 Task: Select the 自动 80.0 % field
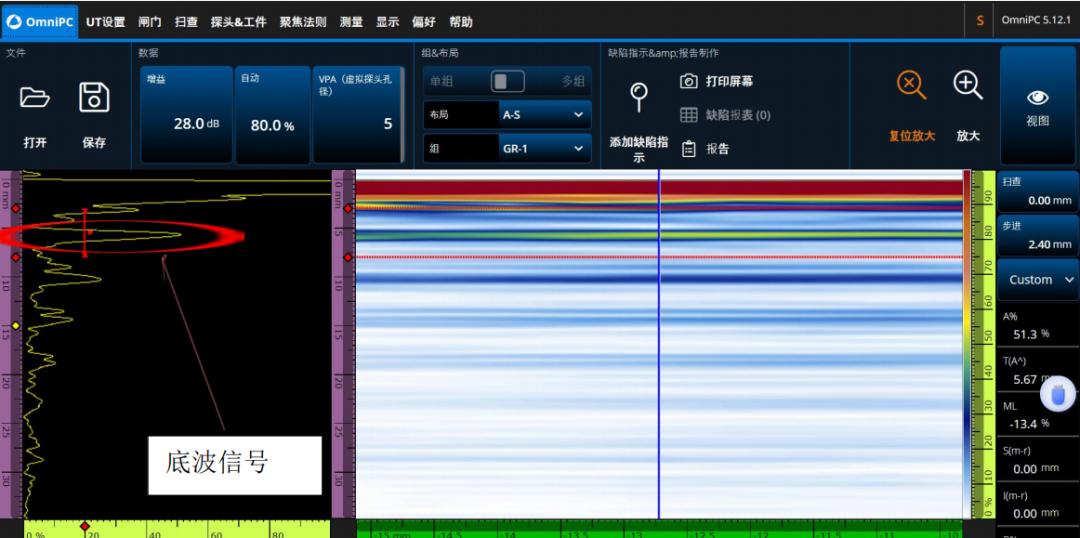[273, 115]
